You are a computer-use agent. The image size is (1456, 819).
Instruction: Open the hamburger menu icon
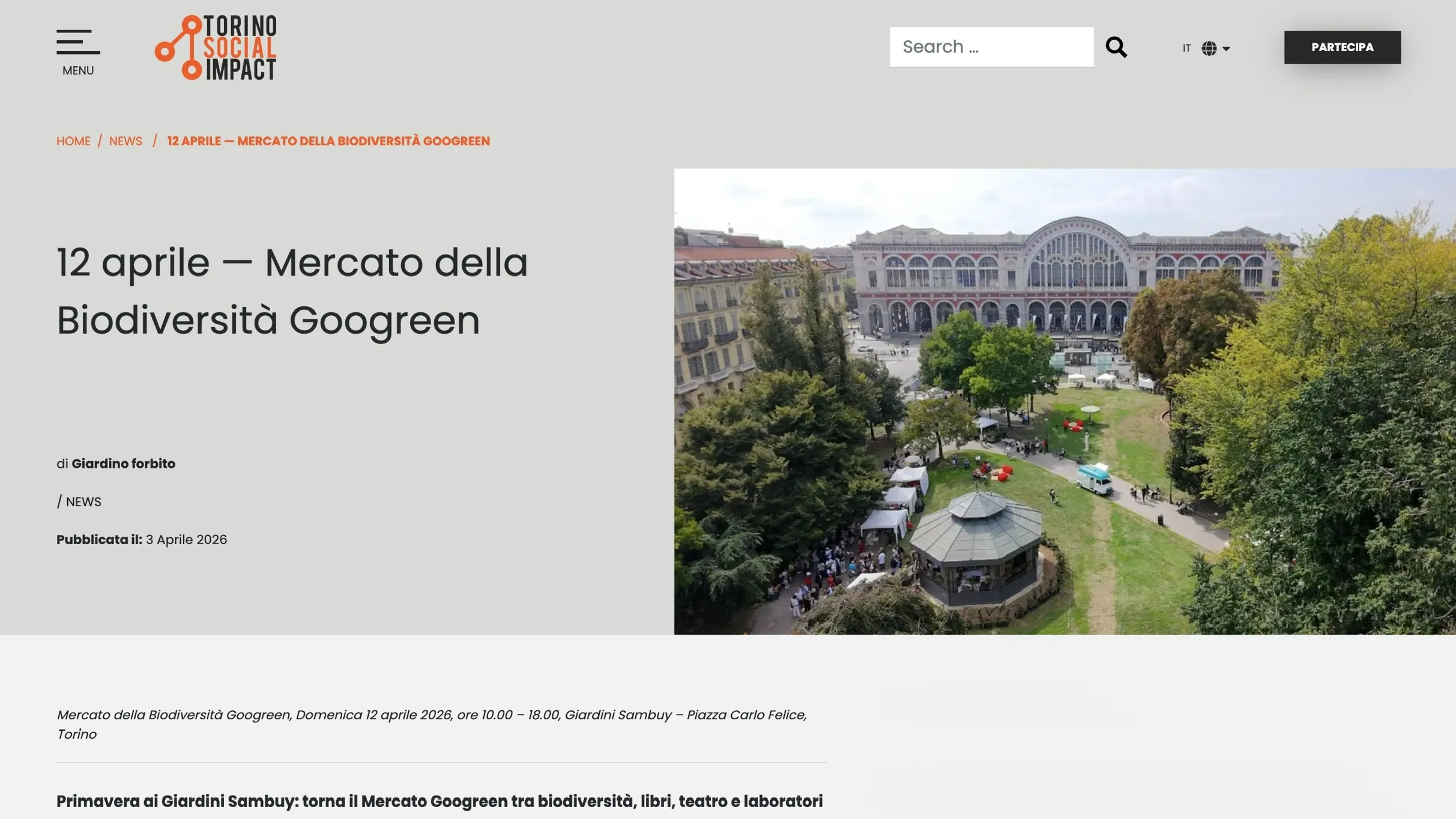(x=78, y=42)
